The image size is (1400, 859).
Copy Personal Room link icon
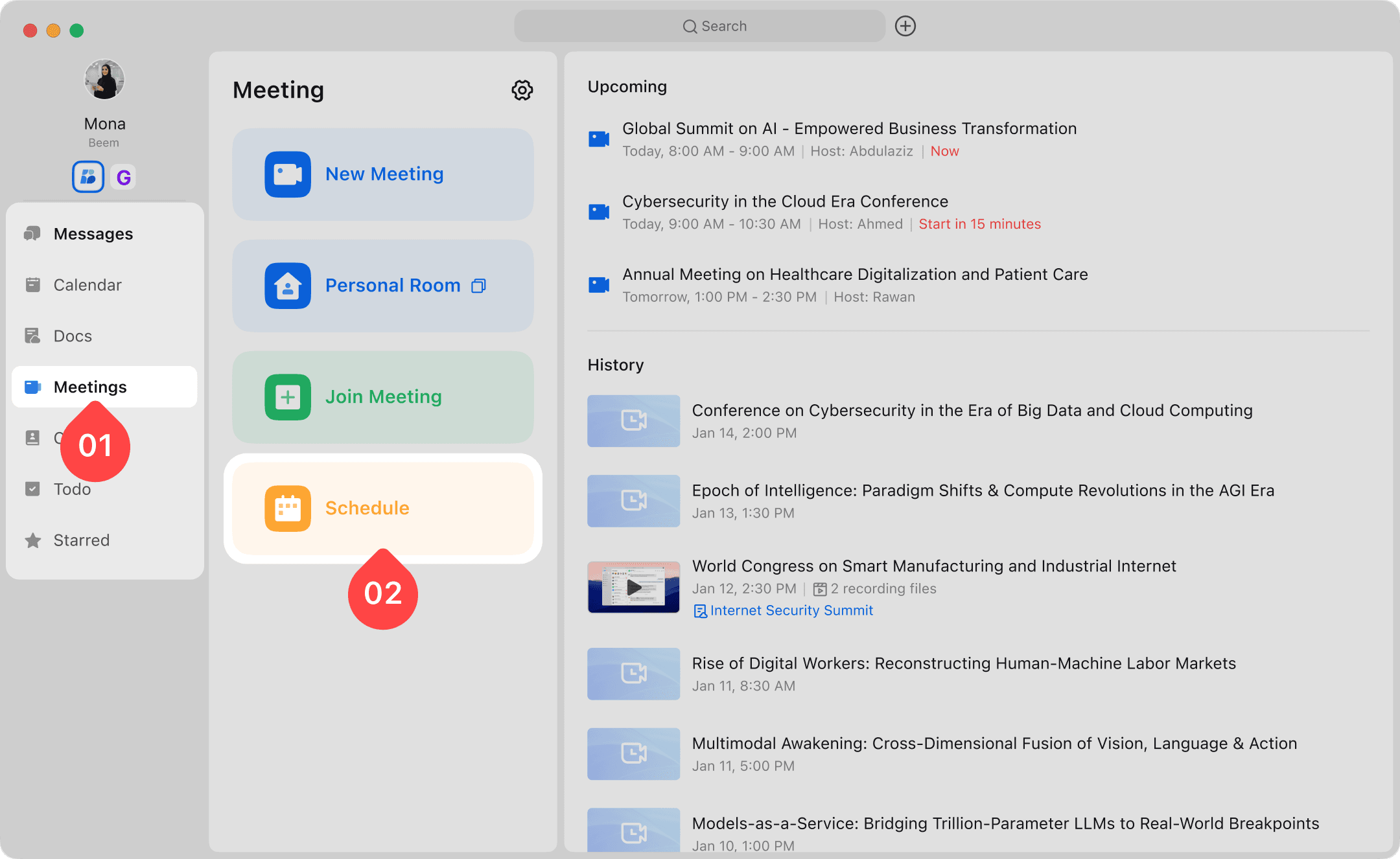click(x=478, y=286)
